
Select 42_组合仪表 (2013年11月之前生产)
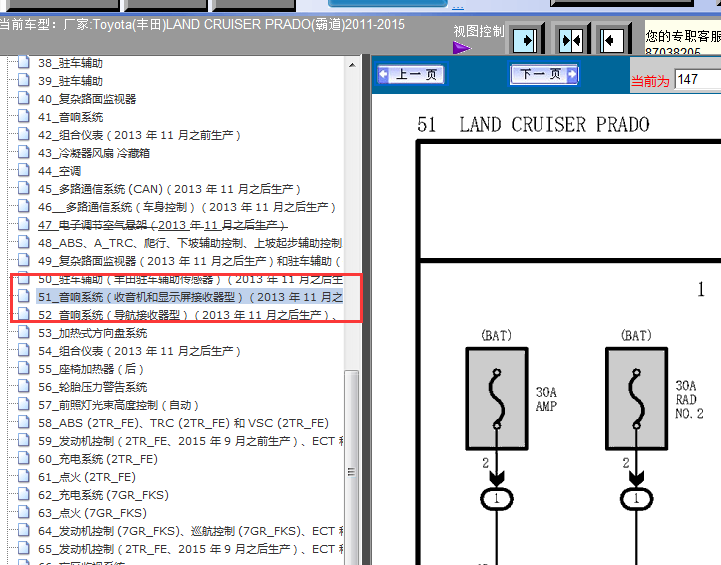point(139,135)
